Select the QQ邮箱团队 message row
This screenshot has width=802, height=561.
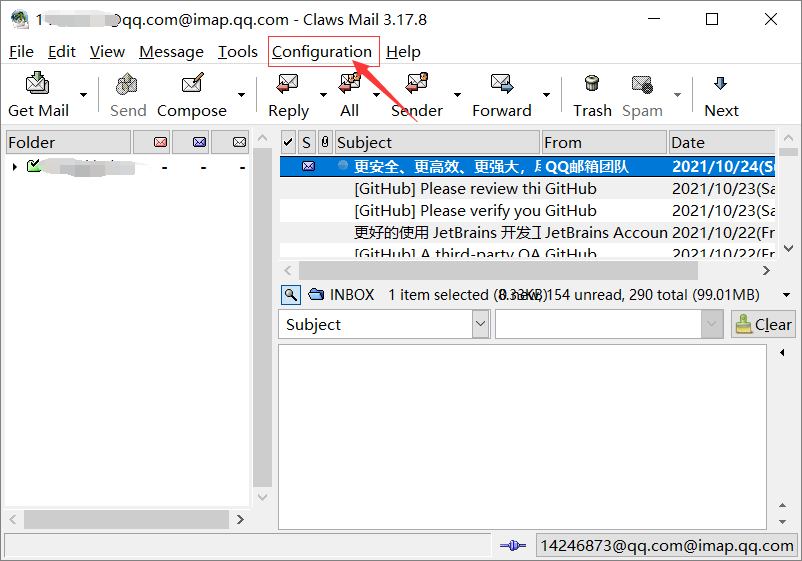point(527,167)
